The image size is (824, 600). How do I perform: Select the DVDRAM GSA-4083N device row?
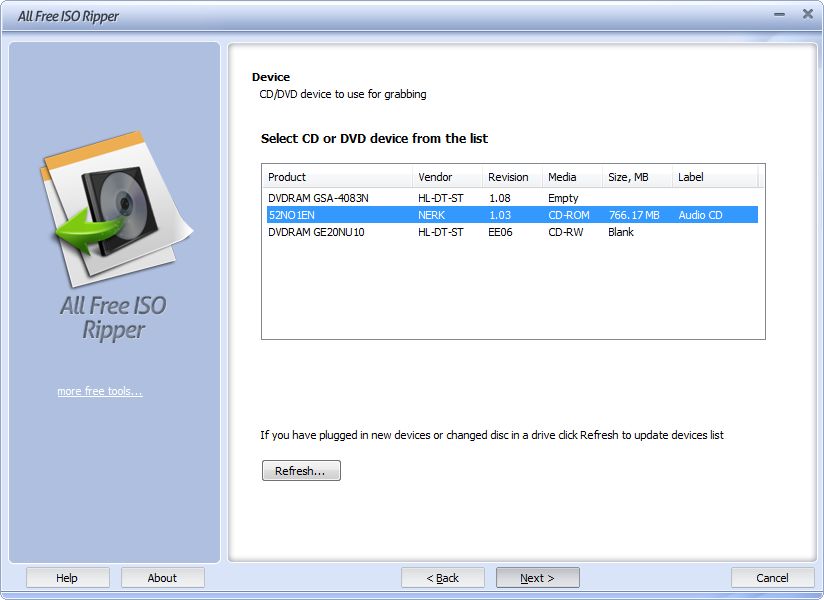point(512,198)
